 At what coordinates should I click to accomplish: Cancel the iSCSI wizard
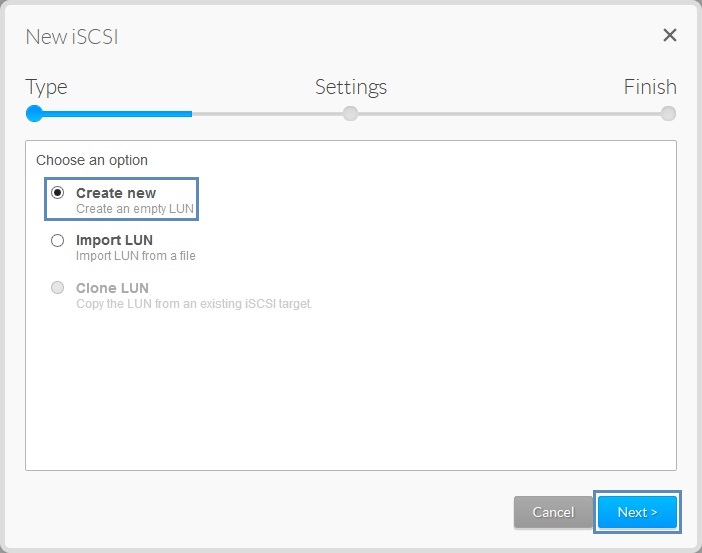click(553, 512)
